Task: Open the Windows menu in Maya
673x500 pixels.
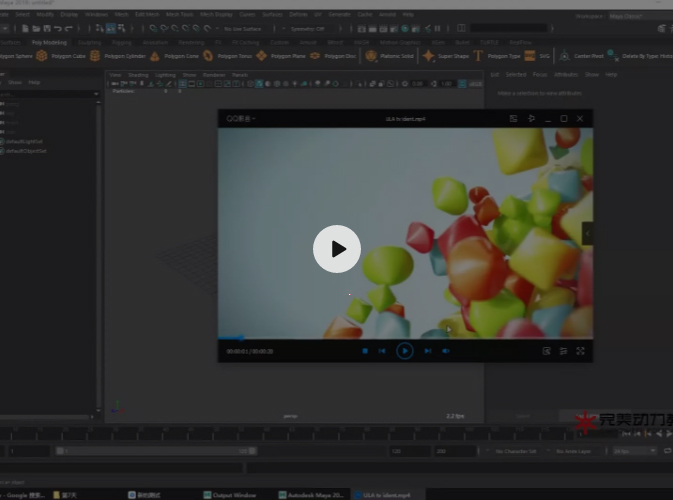Action: tap(96, 14)
